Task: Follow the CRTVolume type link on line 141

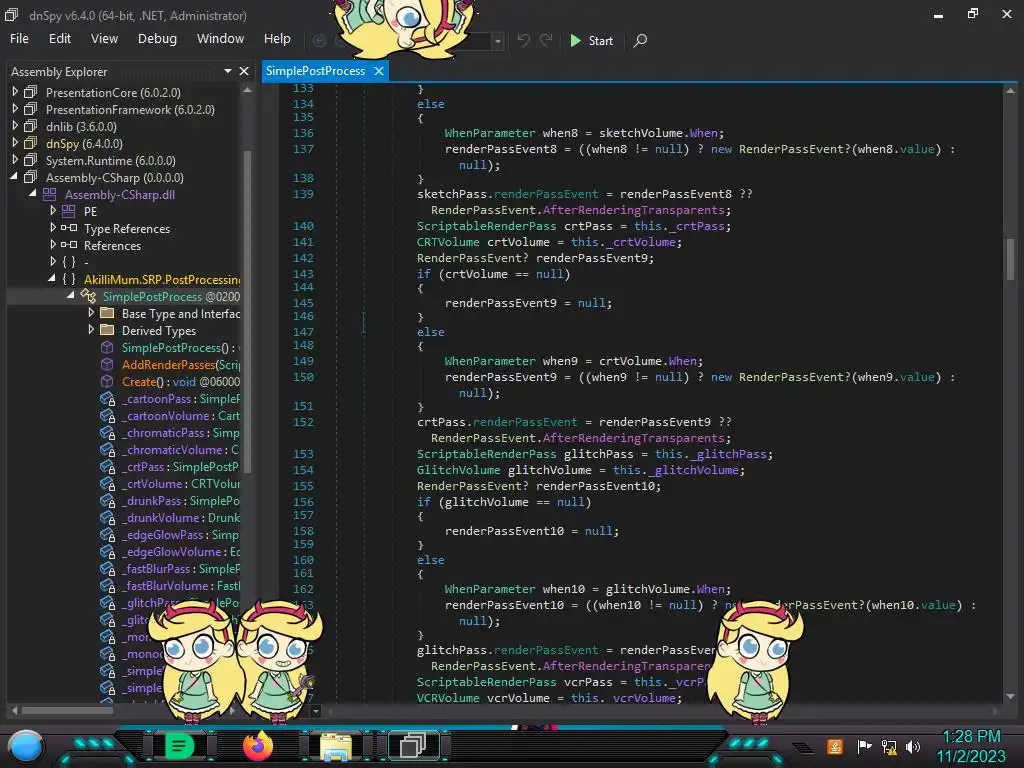Action: pos(448,242)
